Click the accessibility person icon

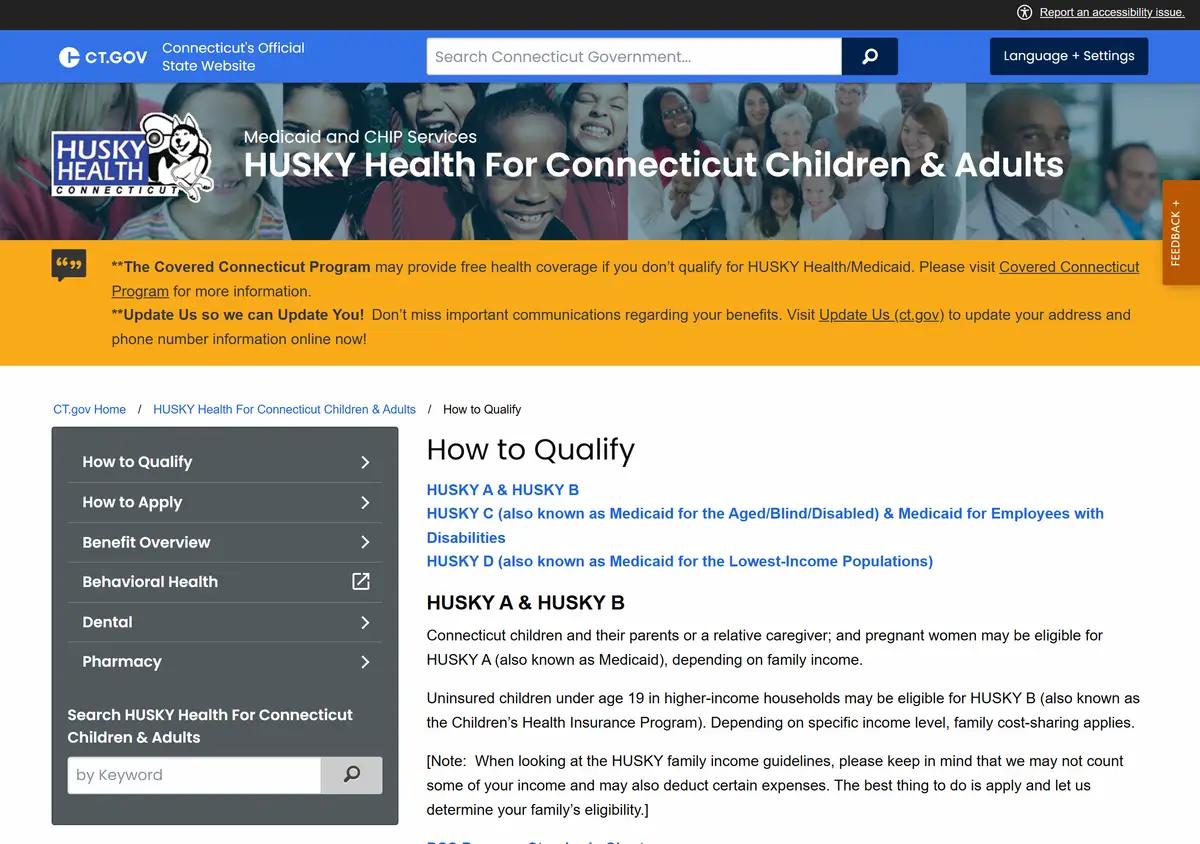tap(1025, 12)
